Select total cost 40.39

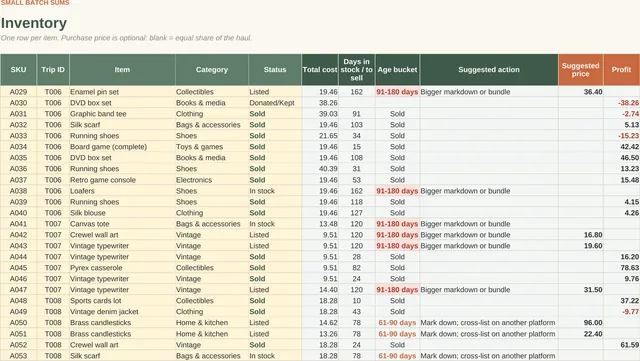pos(320,169)
